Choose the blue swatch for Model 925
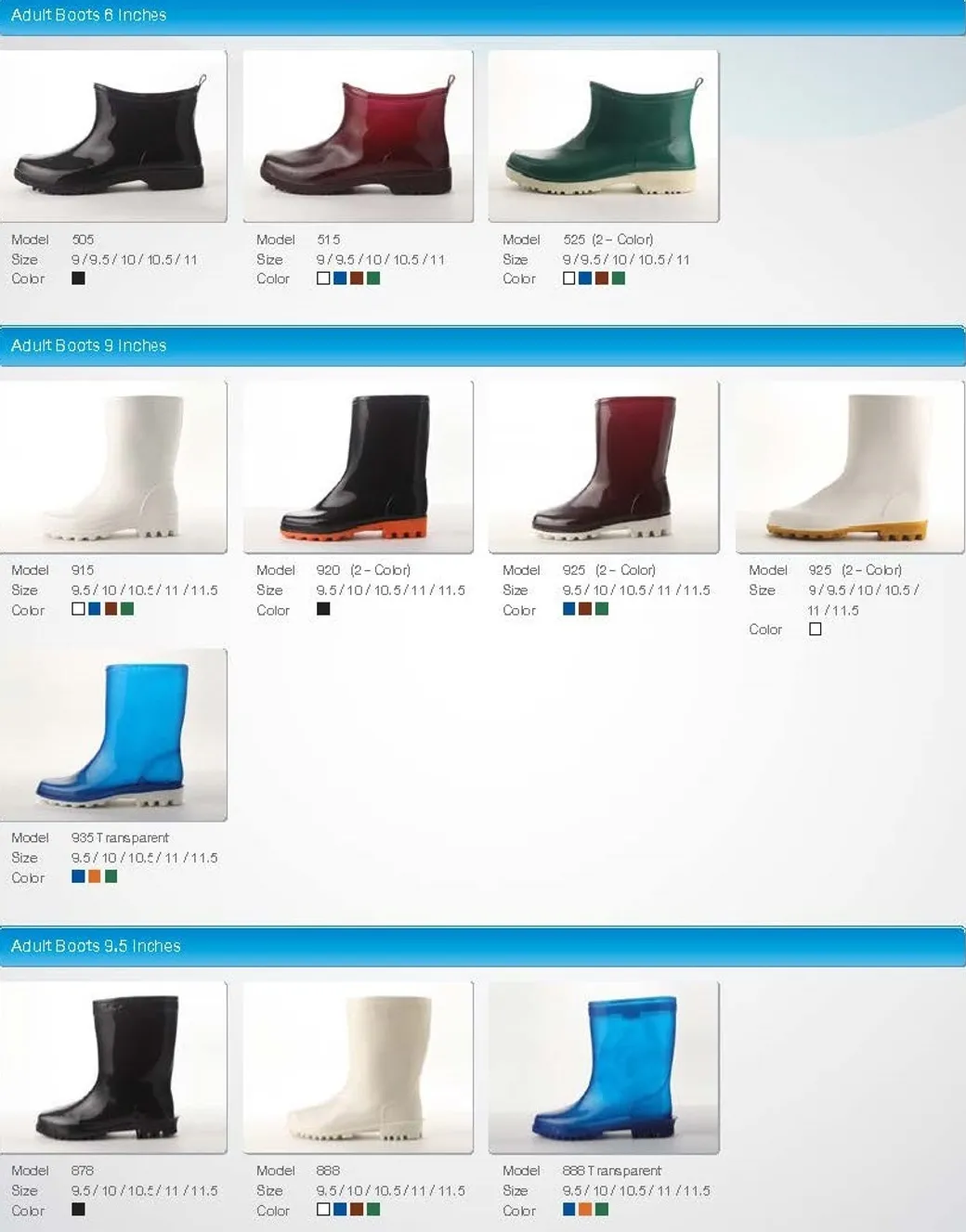The width and height of the screenshot is (966, 1232). click(x=568, y=609)
